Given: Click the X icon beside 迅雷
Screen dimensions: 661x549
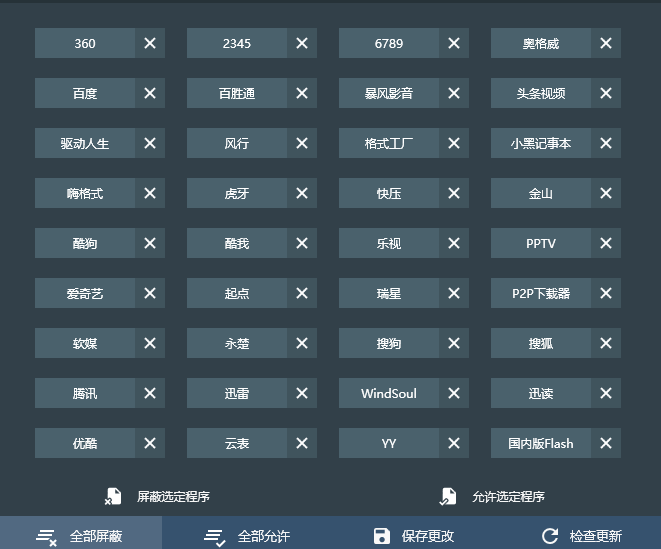Looking at the screenshot, I should pyautogui.click(x=302, y=393).
